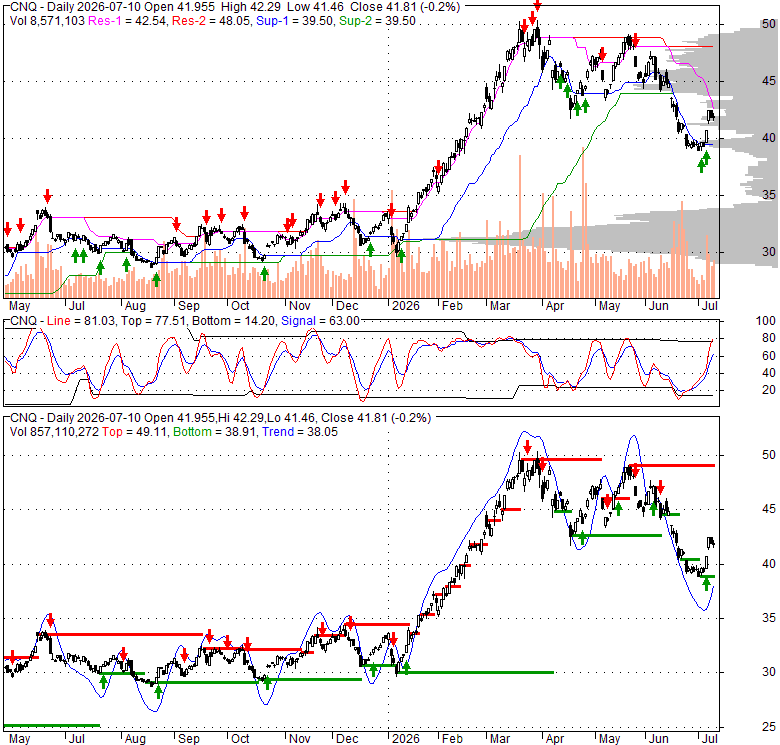780x745 pixels.
Task: Click 'Bottom = 14.20' in the oscillator legend
Action: tap(233, 321)
